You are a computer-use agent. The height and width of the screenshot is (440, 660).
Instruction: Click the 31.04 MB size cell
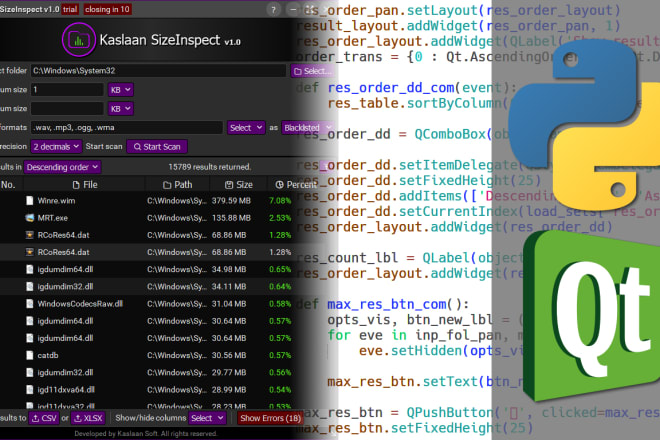click(x=229, y=304)
